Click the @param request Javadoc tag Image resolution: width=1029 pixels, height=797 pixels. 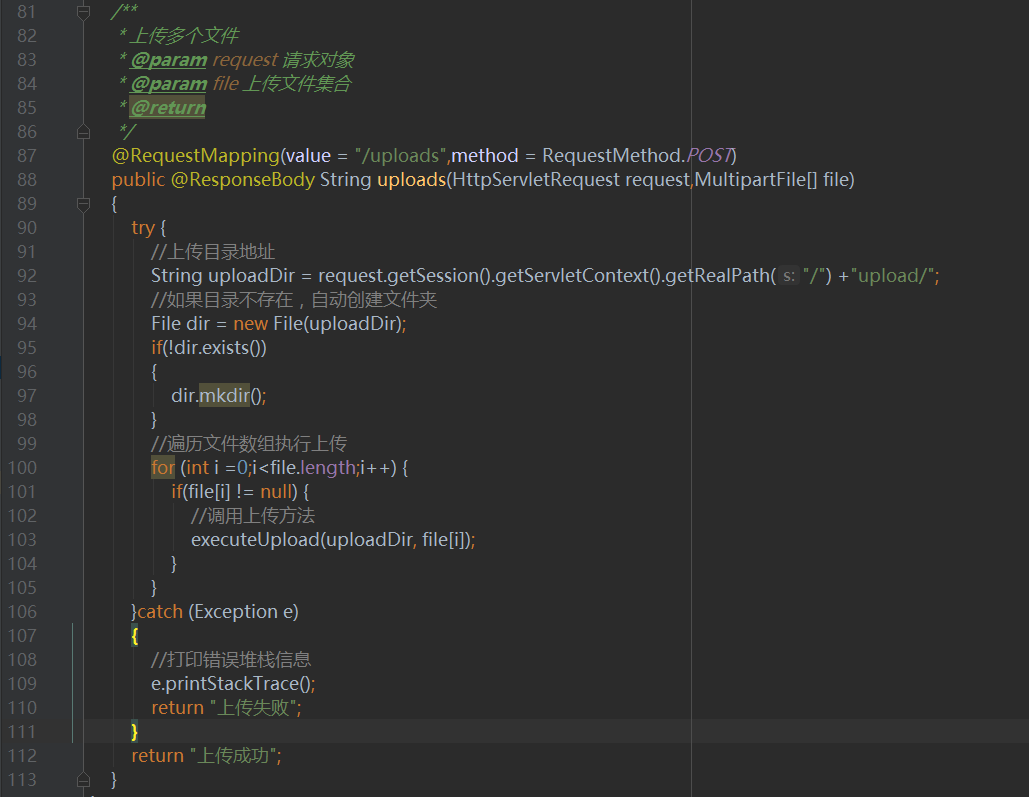[x=169, y=60]
